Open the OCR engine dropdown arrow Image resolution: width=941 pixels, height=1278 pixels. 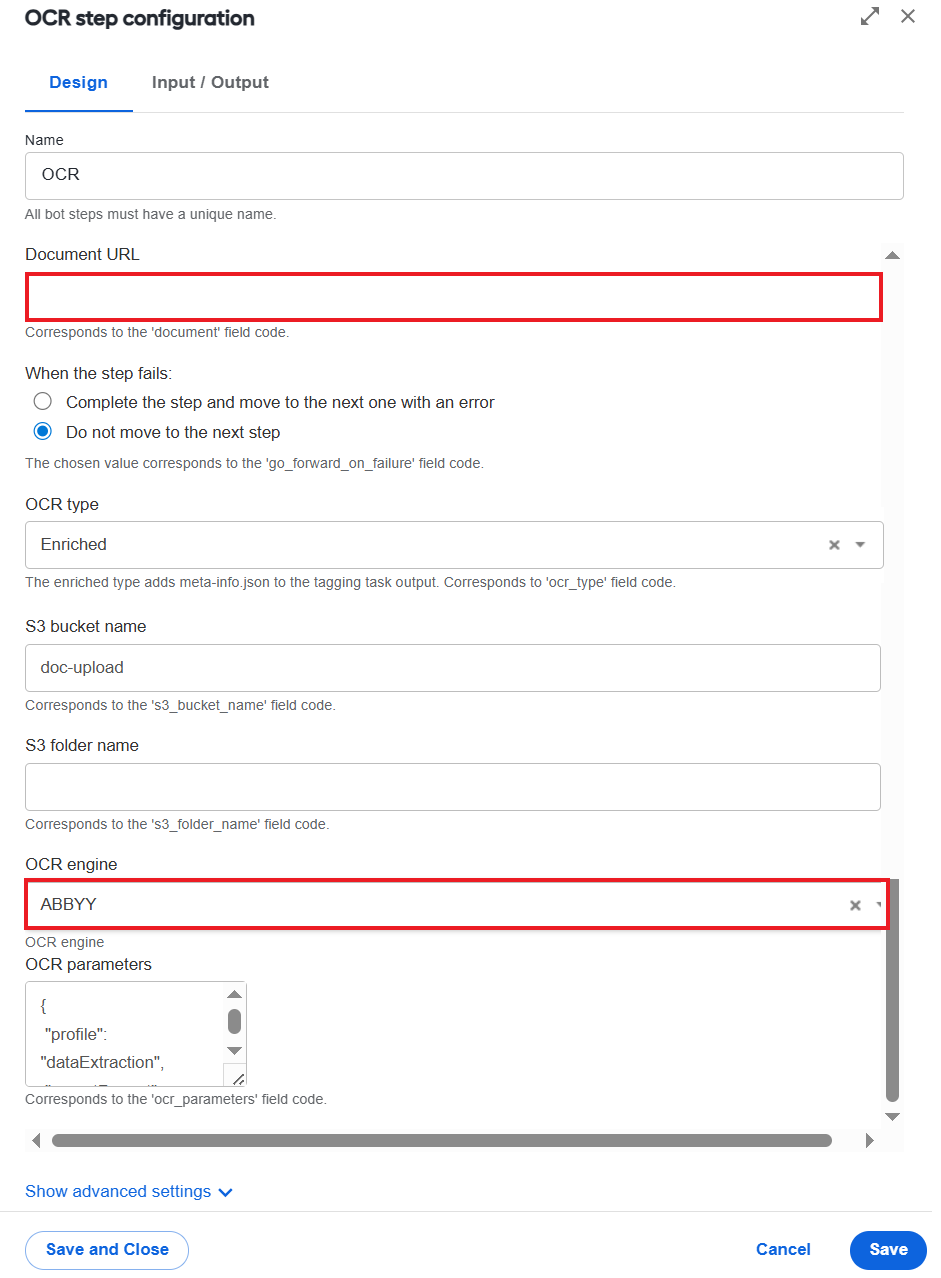coord(879,905)
